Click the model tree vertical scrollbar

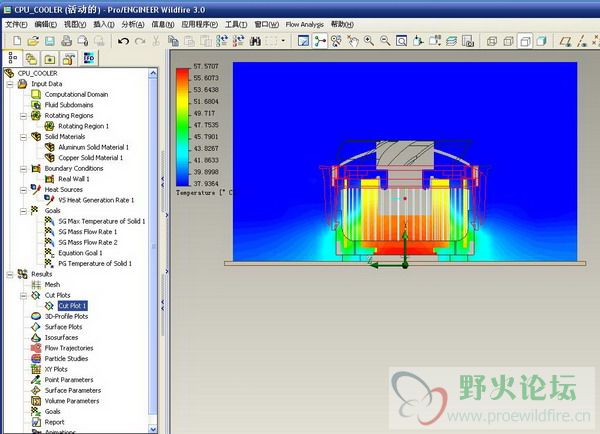(153, 250)
